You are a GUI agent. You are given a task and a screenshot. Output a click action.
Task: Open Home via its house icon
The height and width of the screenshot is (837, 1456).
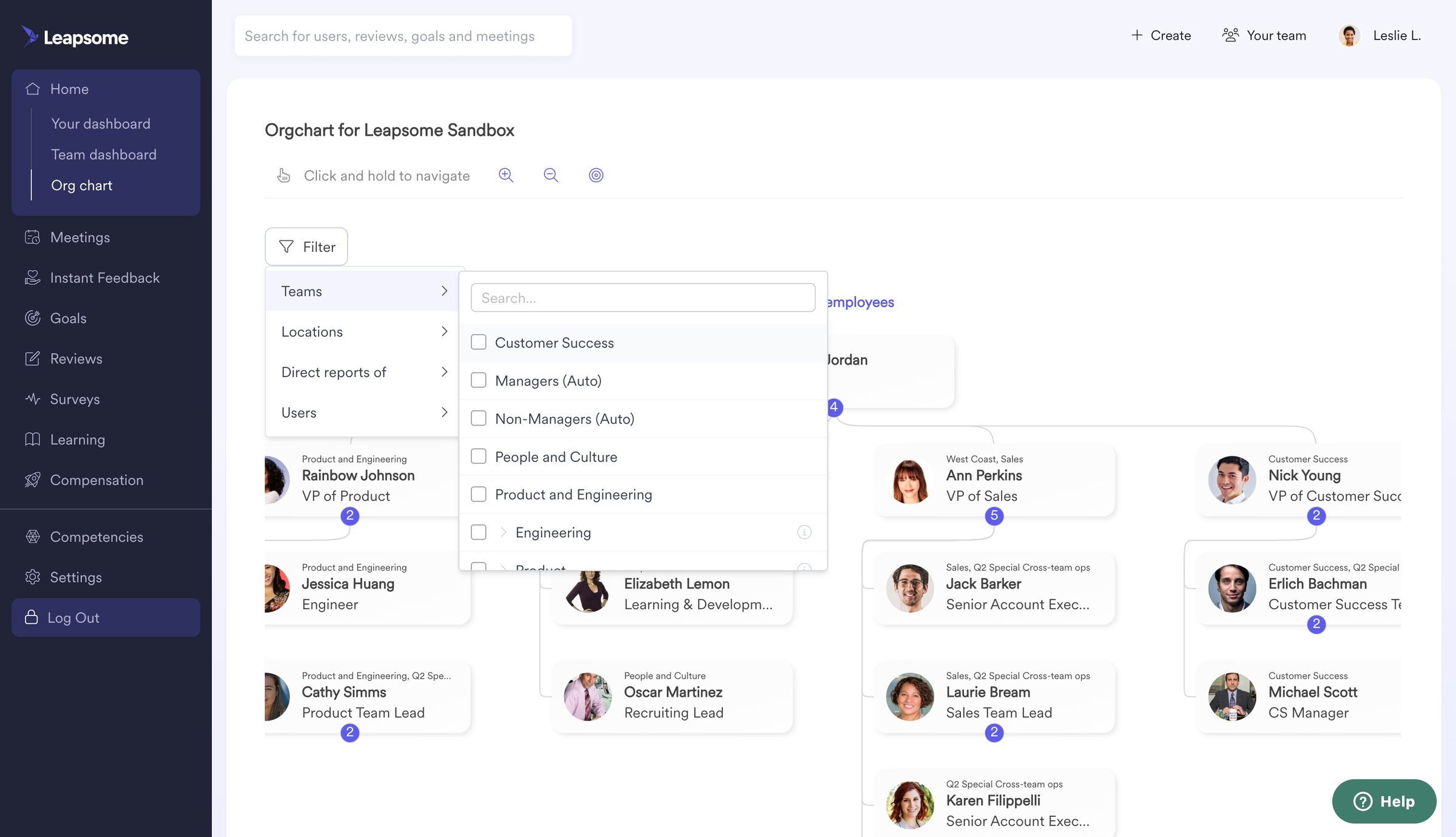pos(33,89)
